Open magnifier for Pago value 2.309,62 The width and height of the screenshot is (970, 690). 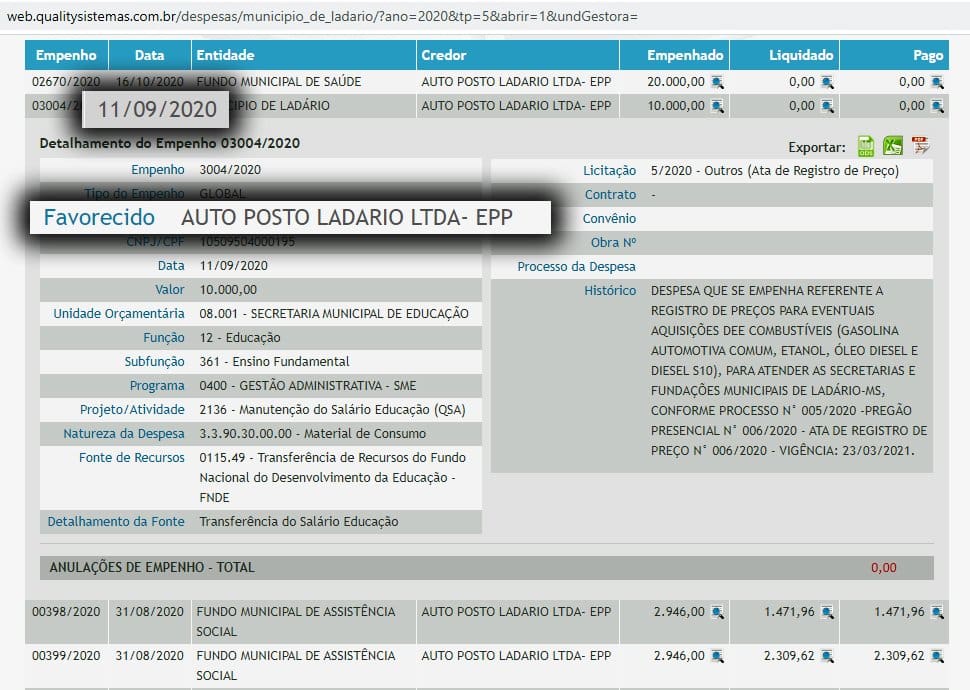[936, 656]
